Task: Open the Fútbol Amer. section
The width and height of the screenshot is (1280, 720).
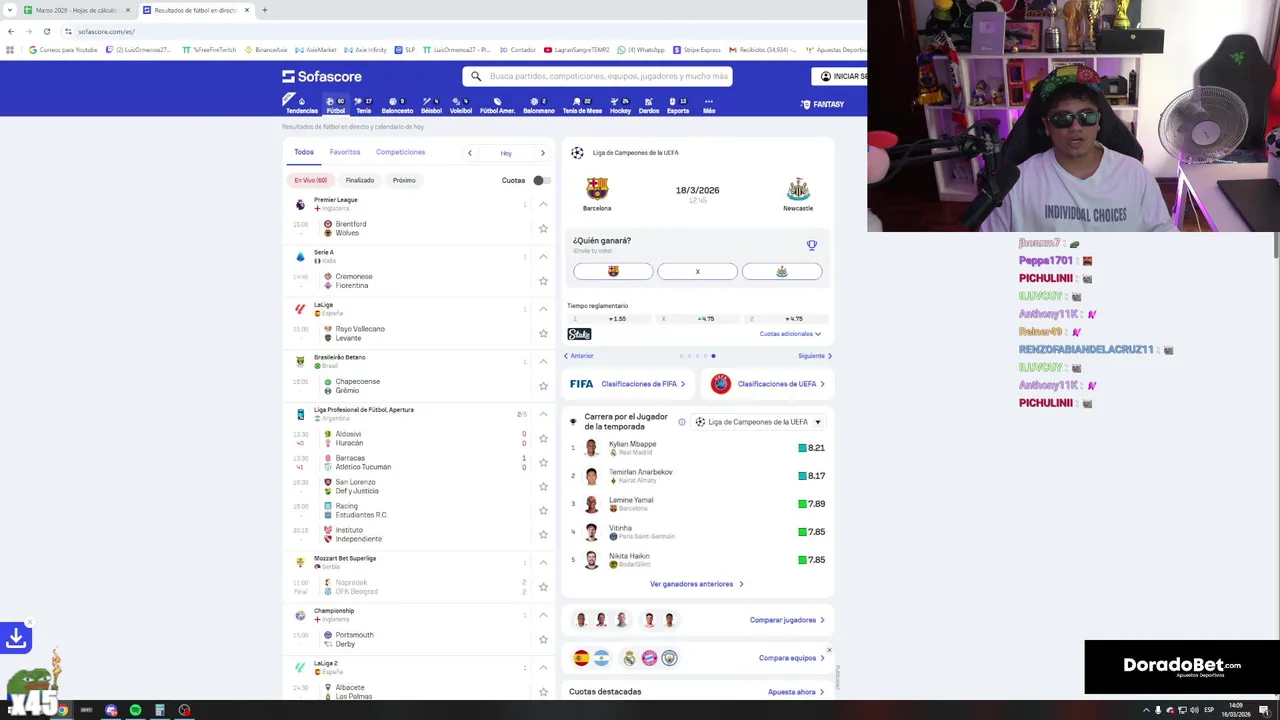Action: tap(497, 105)
